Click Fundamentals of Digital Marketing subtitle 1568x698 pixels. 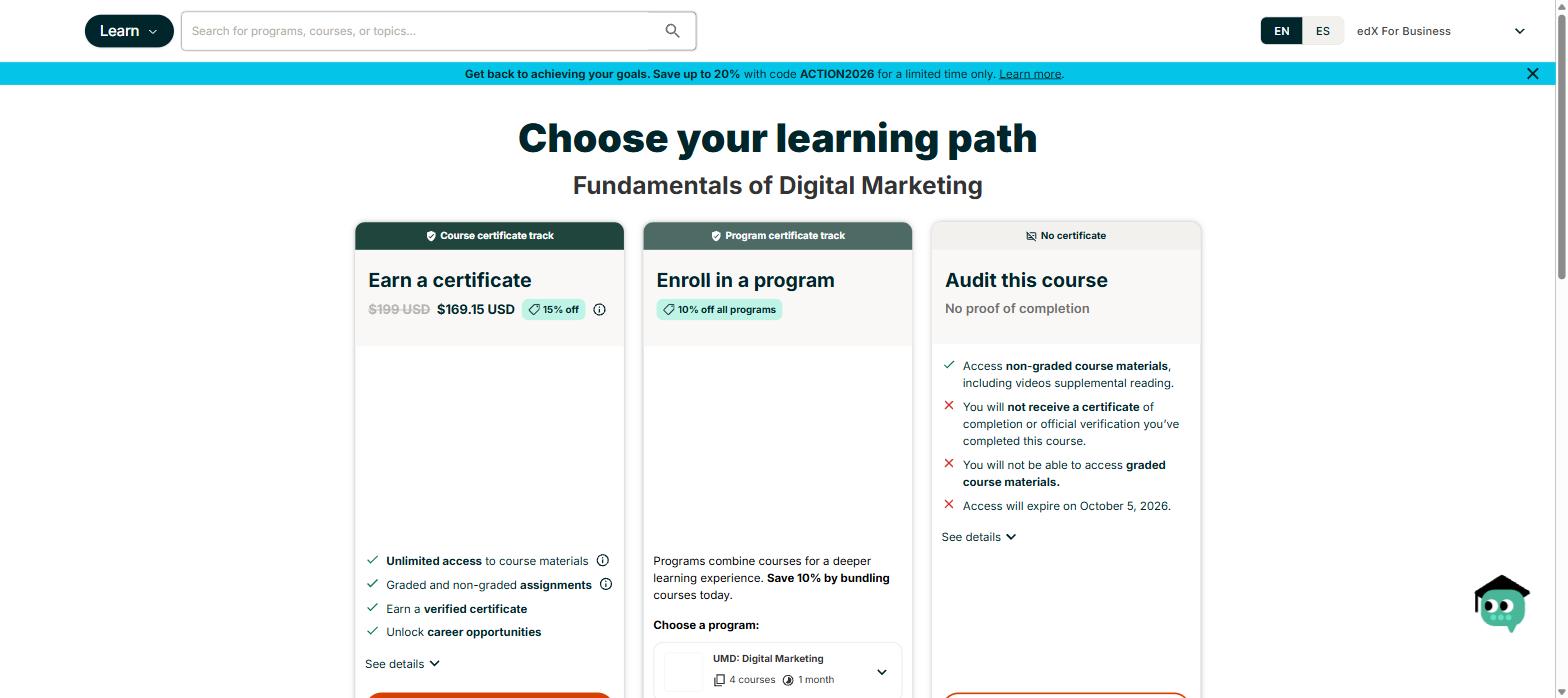(x=778, y=185)
